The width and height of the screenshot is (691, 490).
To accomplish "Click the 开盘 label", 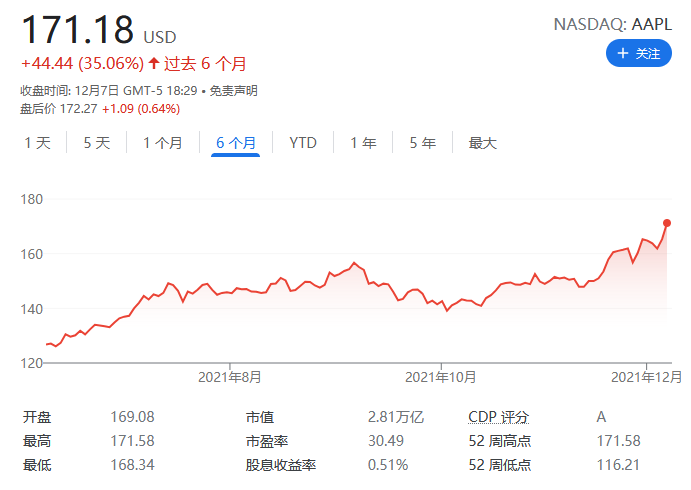I will tap(37, 417).
